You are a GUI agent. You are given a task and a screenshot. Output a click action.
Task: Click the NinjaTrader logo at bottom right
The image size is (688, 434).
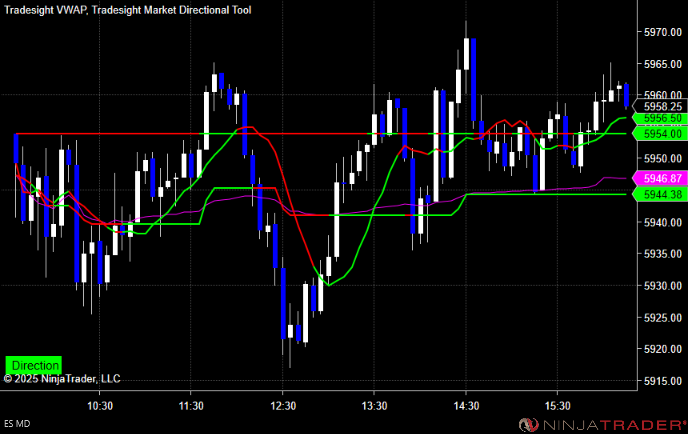coord(602,424)
